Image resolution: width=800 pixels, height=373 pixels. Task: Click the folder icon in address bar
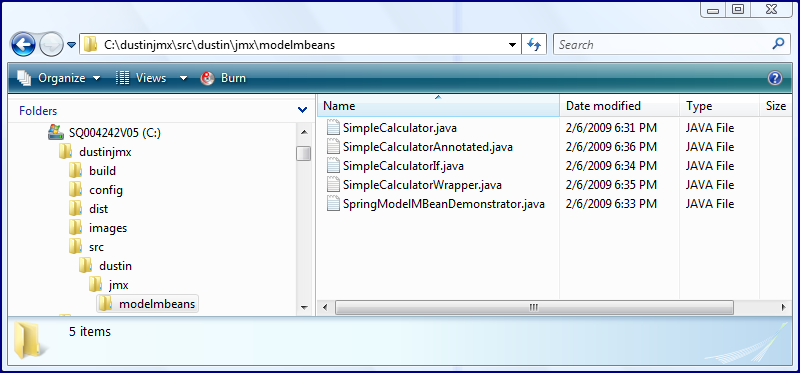(x=90, y=44)
